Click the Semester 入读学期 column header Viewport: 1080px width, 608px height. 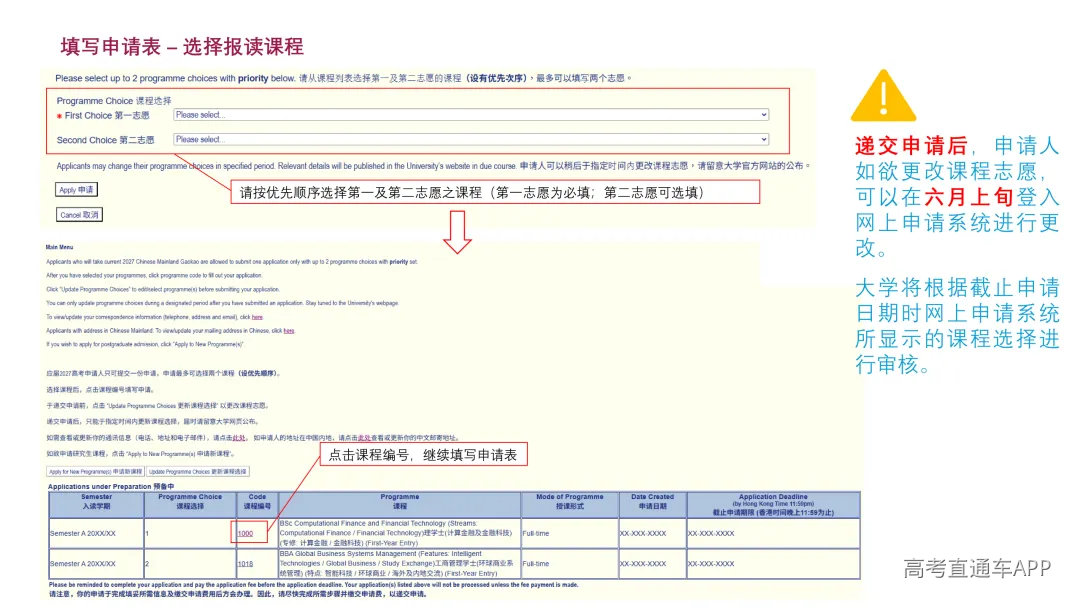96,505
